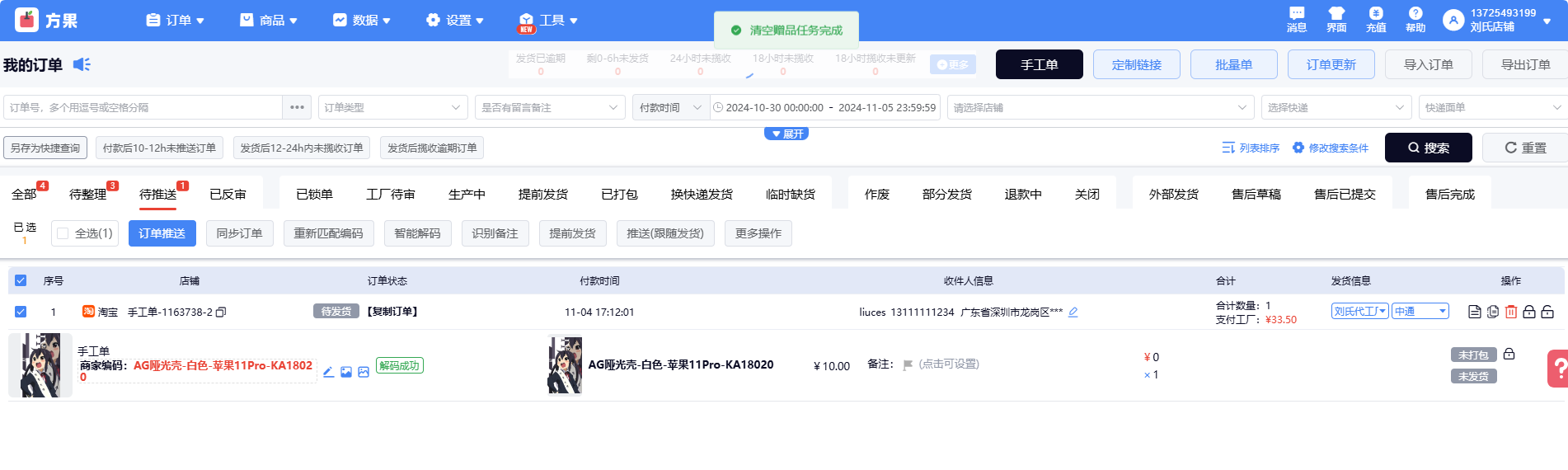Click the user avatar icon
1568x470 pixels.
click(1453, 20)
